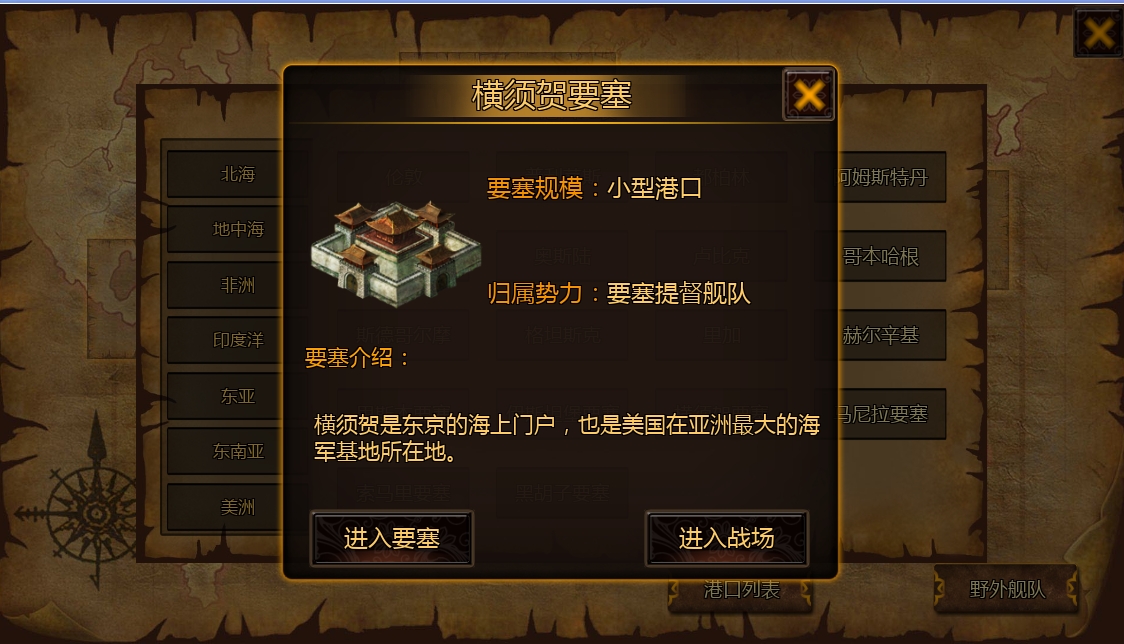Click the 横须贺要塞 title banner
Screen dimensions: 1124x644
(551, 95)
